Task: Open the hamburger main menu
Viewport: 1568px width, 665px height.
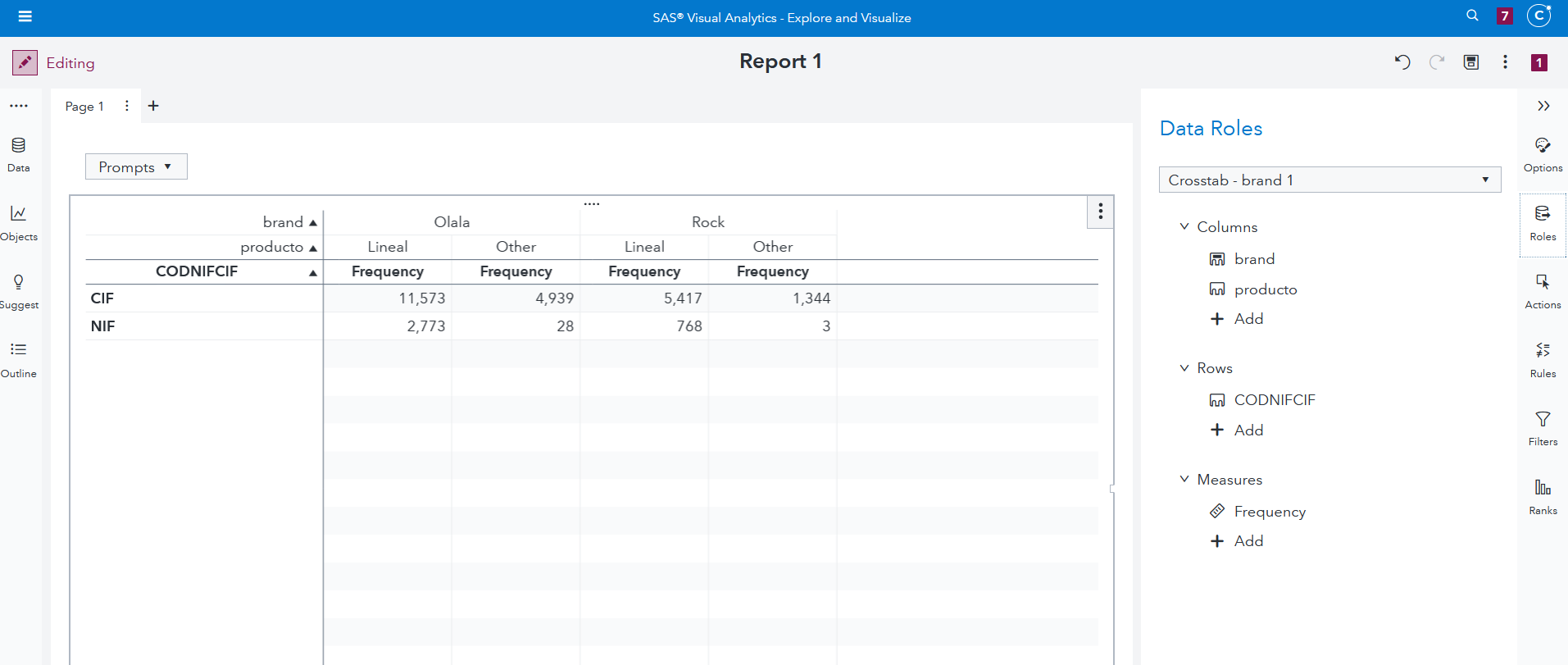Action: coord(25,16)
